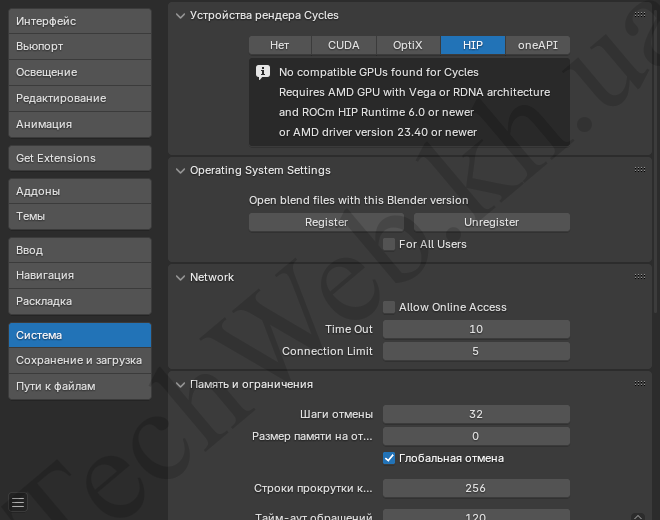Uncheck the Глобальная отмена option

tap(390, 458)
